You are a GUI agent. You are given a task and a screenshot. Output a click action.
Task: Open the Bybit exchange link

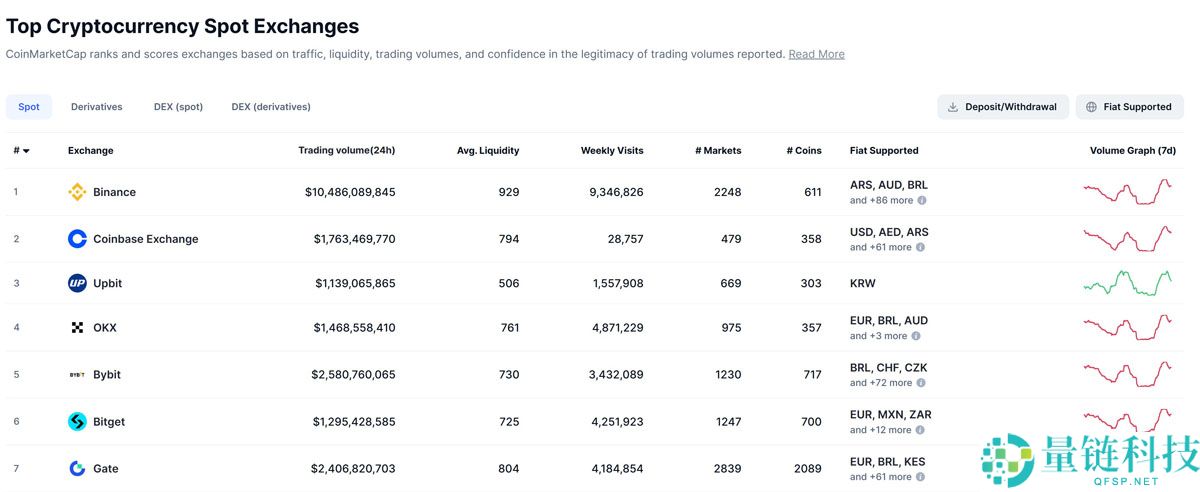click(107, 375)
